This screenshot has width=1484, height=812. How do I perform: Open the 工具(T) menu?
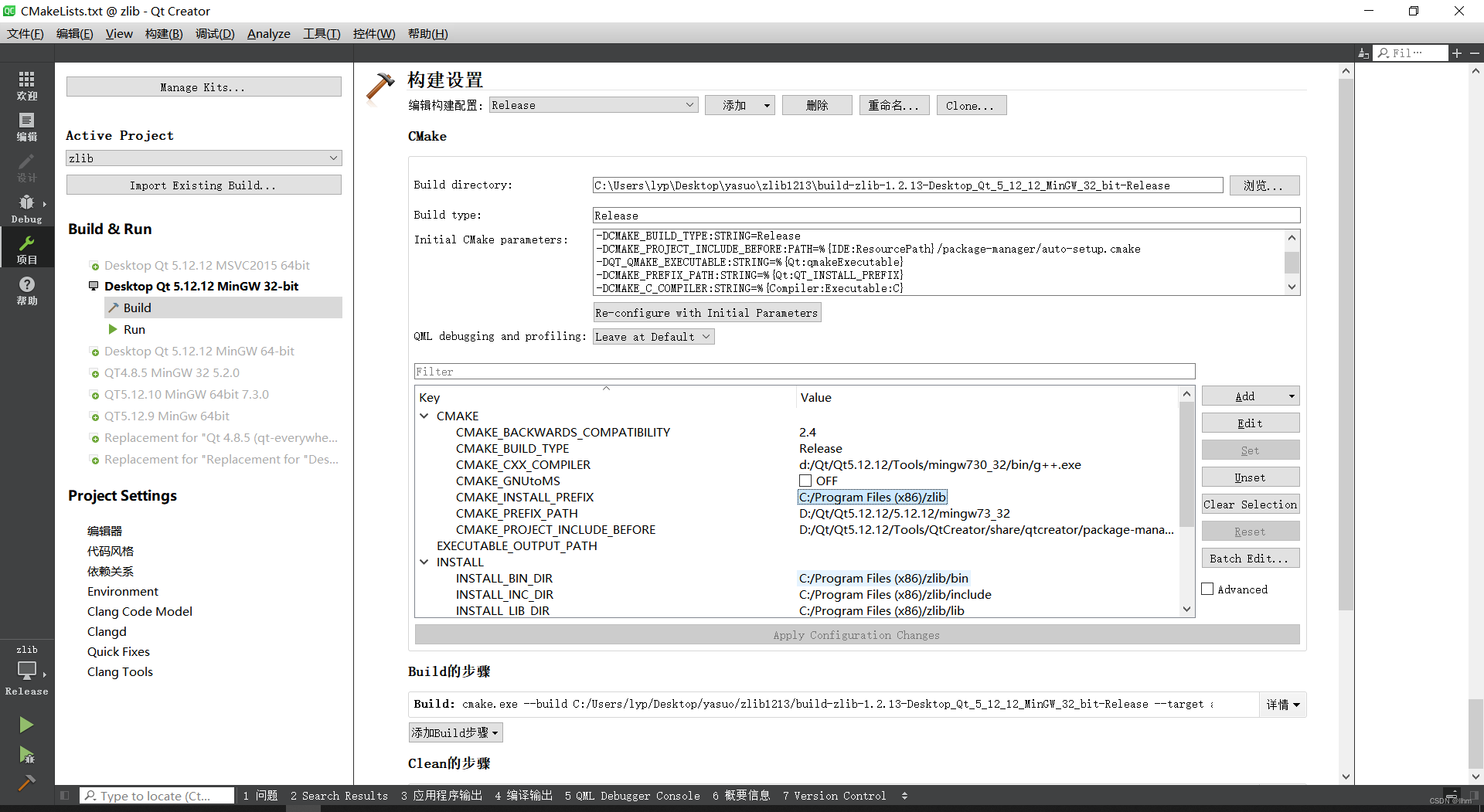pyautogui.click(x=322, y=34)
